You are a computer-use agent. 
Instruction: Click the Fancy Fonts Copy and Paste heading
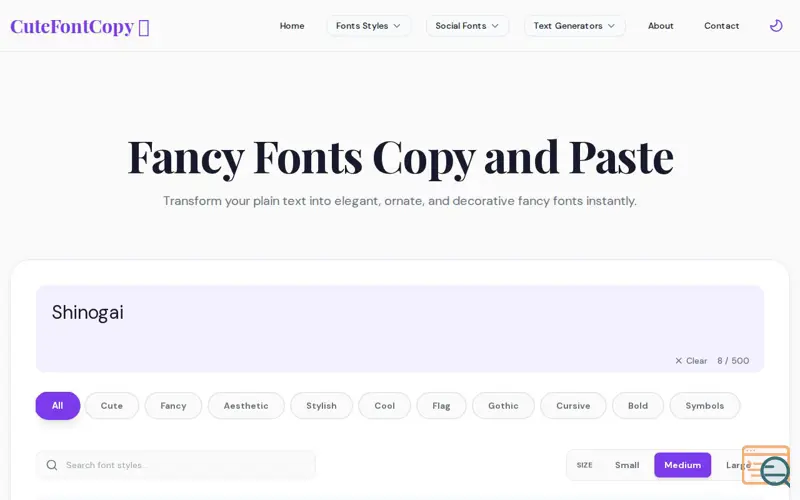(401, 157)
